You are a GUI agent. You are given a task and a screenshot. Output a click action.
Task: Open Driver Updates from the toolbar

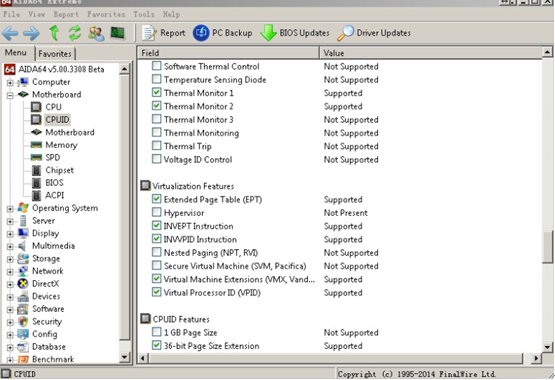(x=374, y=33)
